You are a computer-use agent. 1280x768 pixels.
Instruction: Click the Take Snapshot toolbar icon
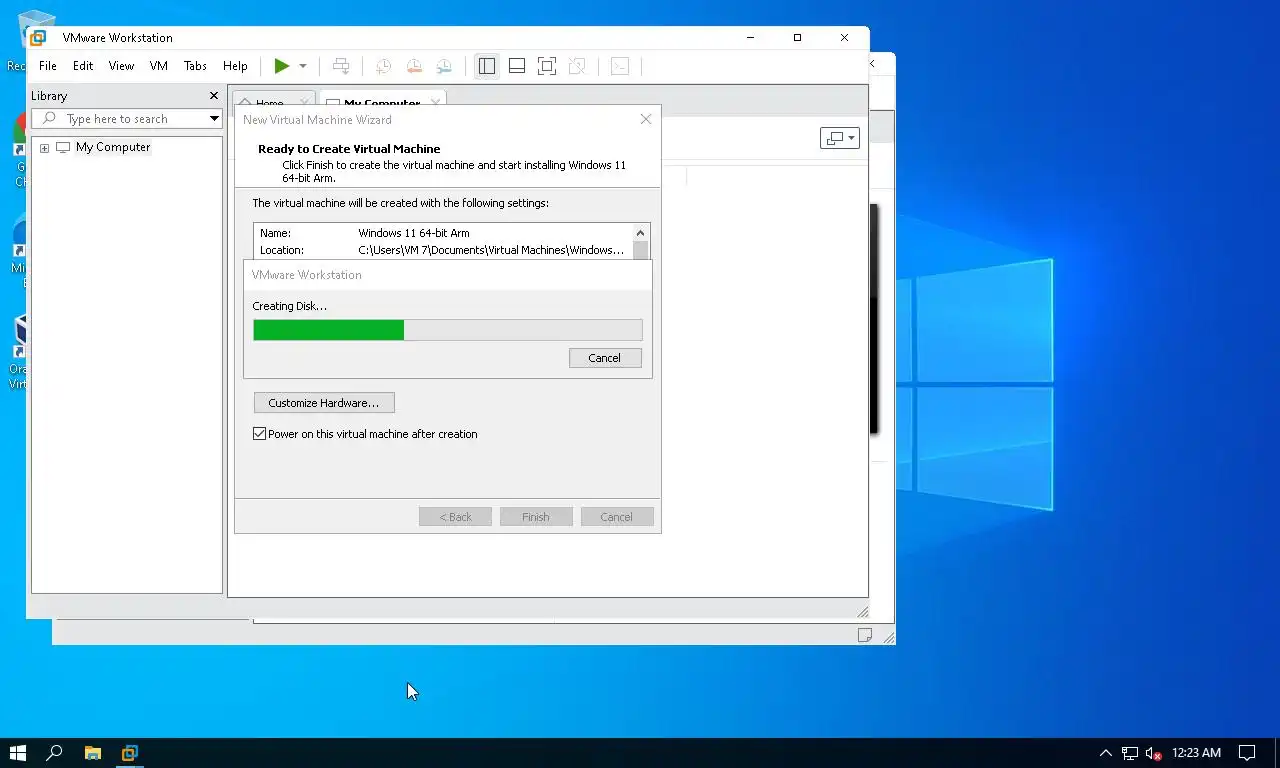click(383, 66)
